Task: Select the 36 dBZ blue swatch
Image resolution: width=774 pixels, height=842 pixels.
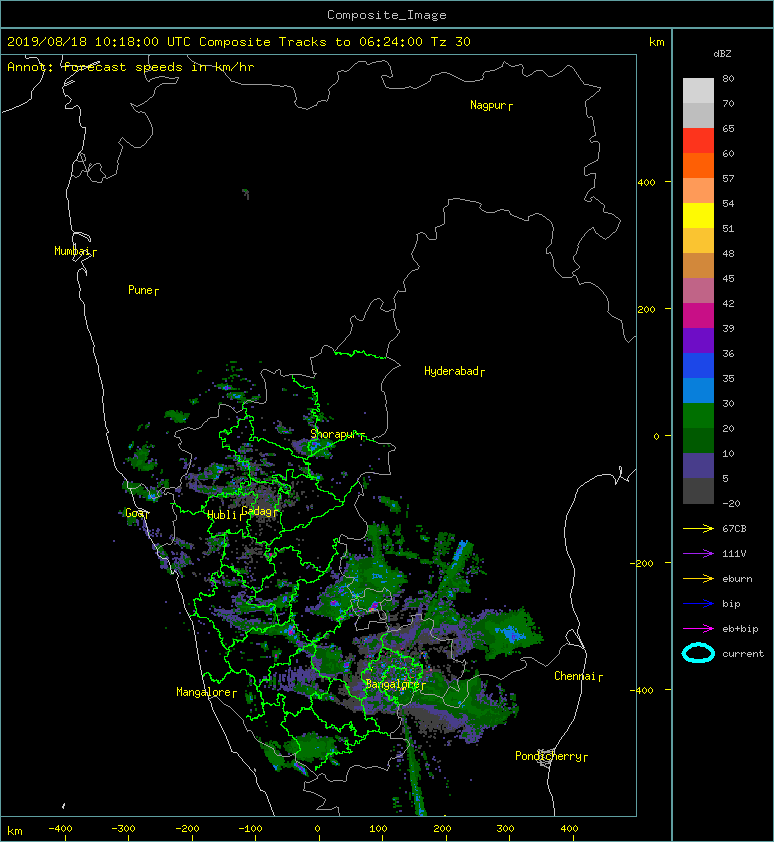Action: pos(698,365)
